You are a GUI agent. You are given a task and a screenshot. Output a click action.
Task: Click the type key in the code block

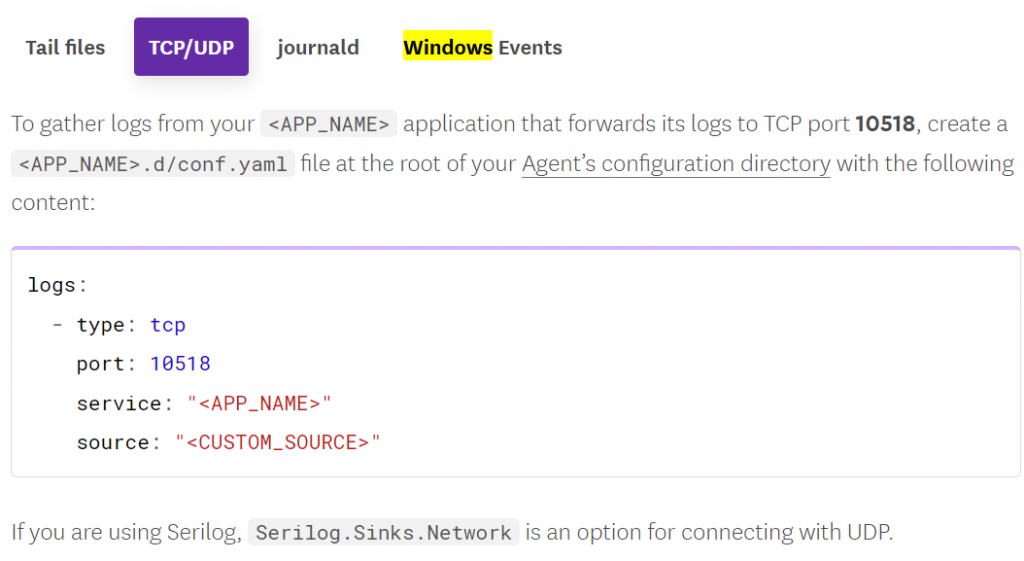pyautogui.click(x=99, y=325)
